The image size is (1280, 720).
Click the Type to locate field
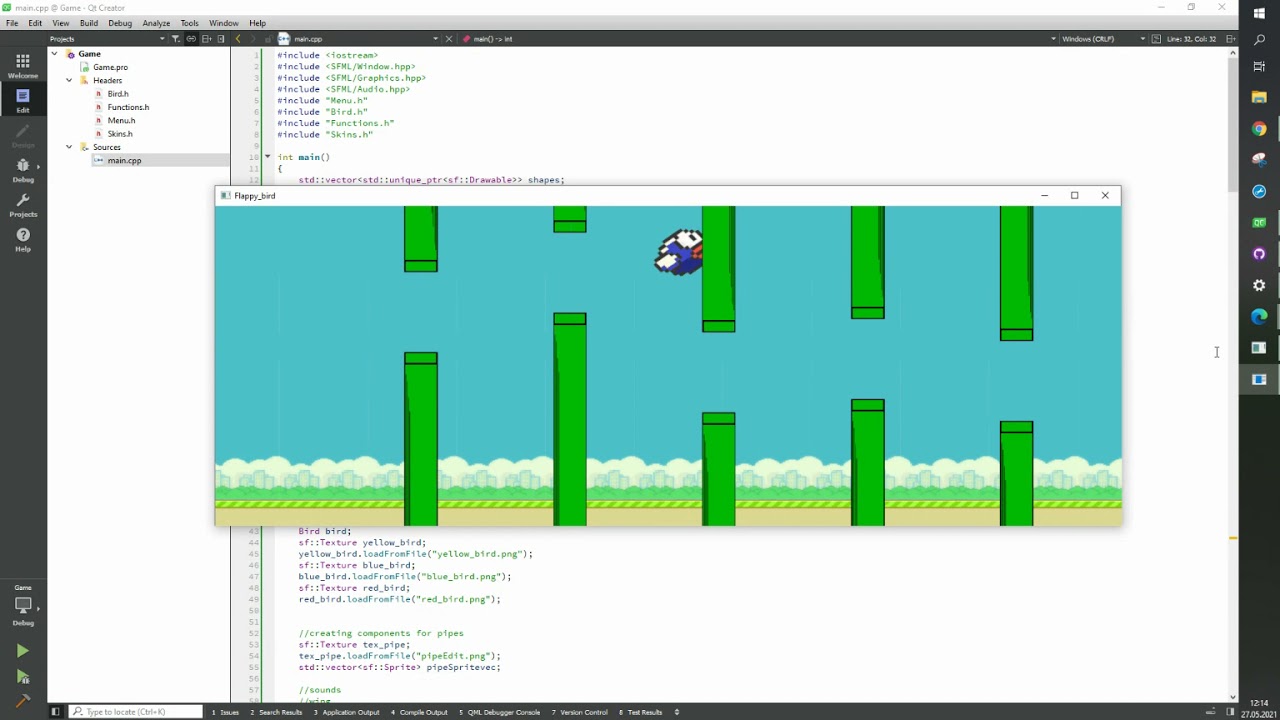point(135,712)
